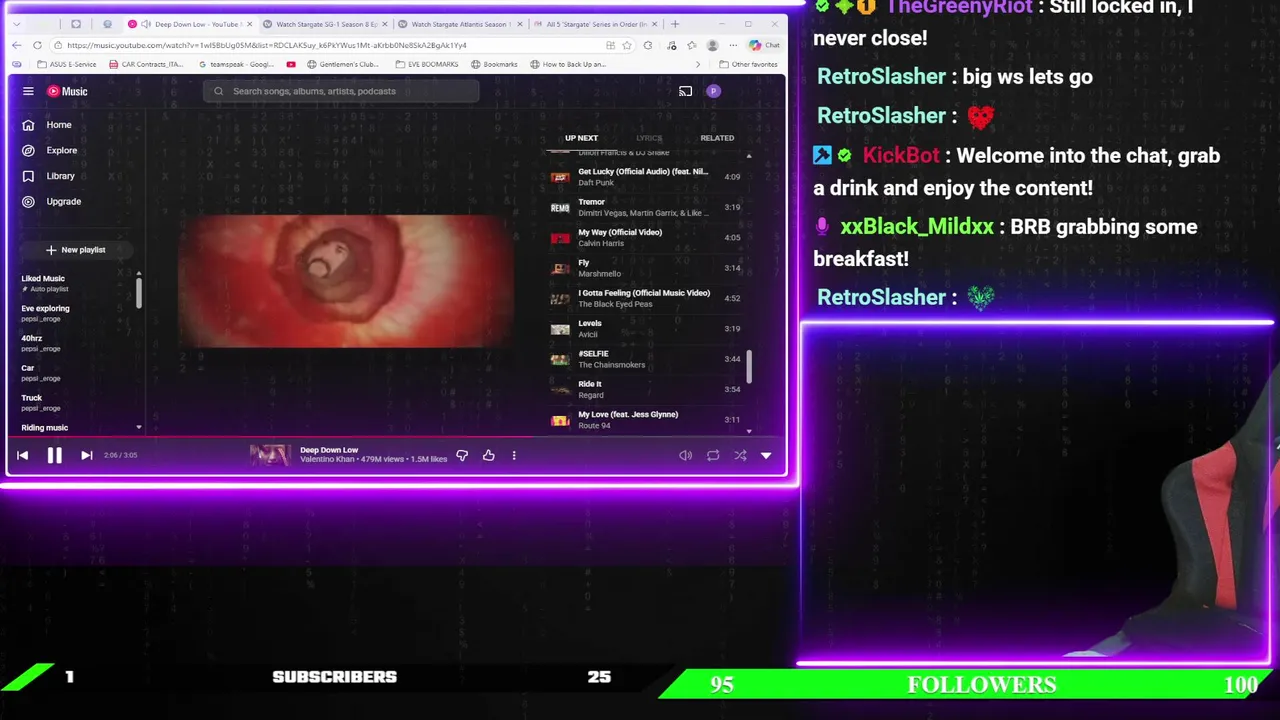Open the browser Chat button
The image size is (1280, 720).
[x=765, y=45]
